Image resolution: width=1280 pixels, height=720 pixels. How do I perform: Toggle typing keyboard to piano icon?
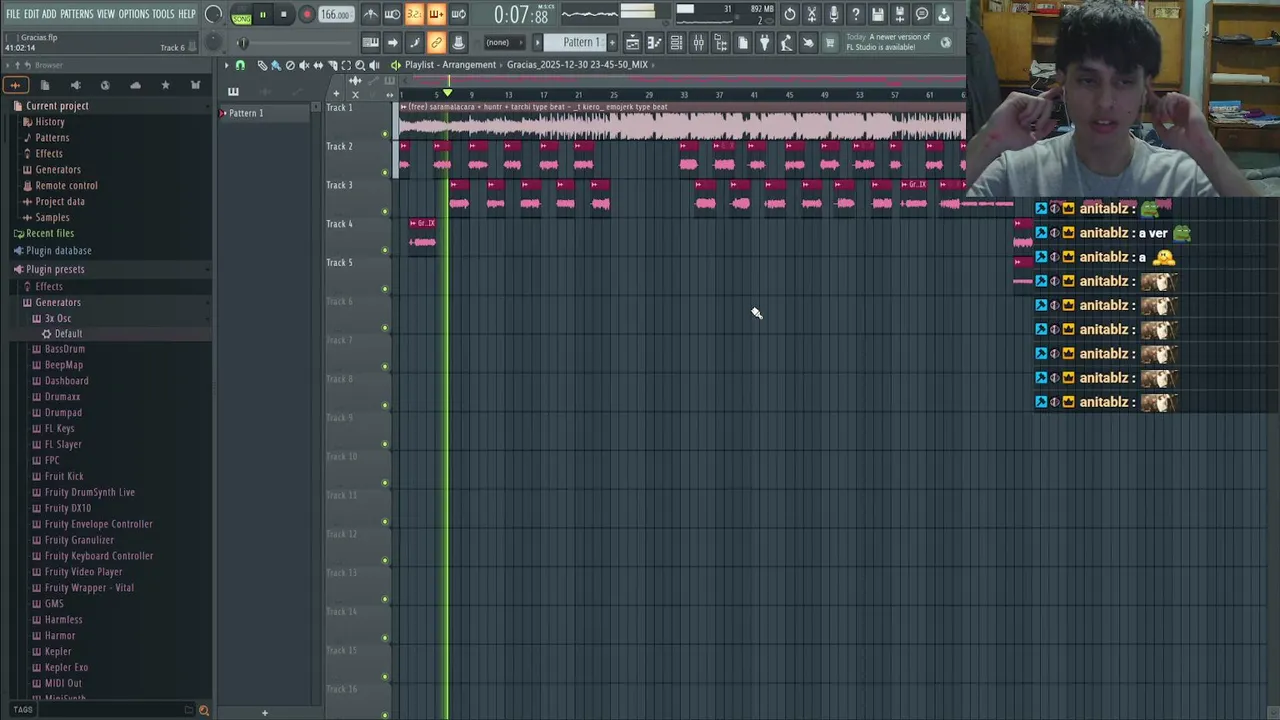pyautogui.click(x=370, y=42)
